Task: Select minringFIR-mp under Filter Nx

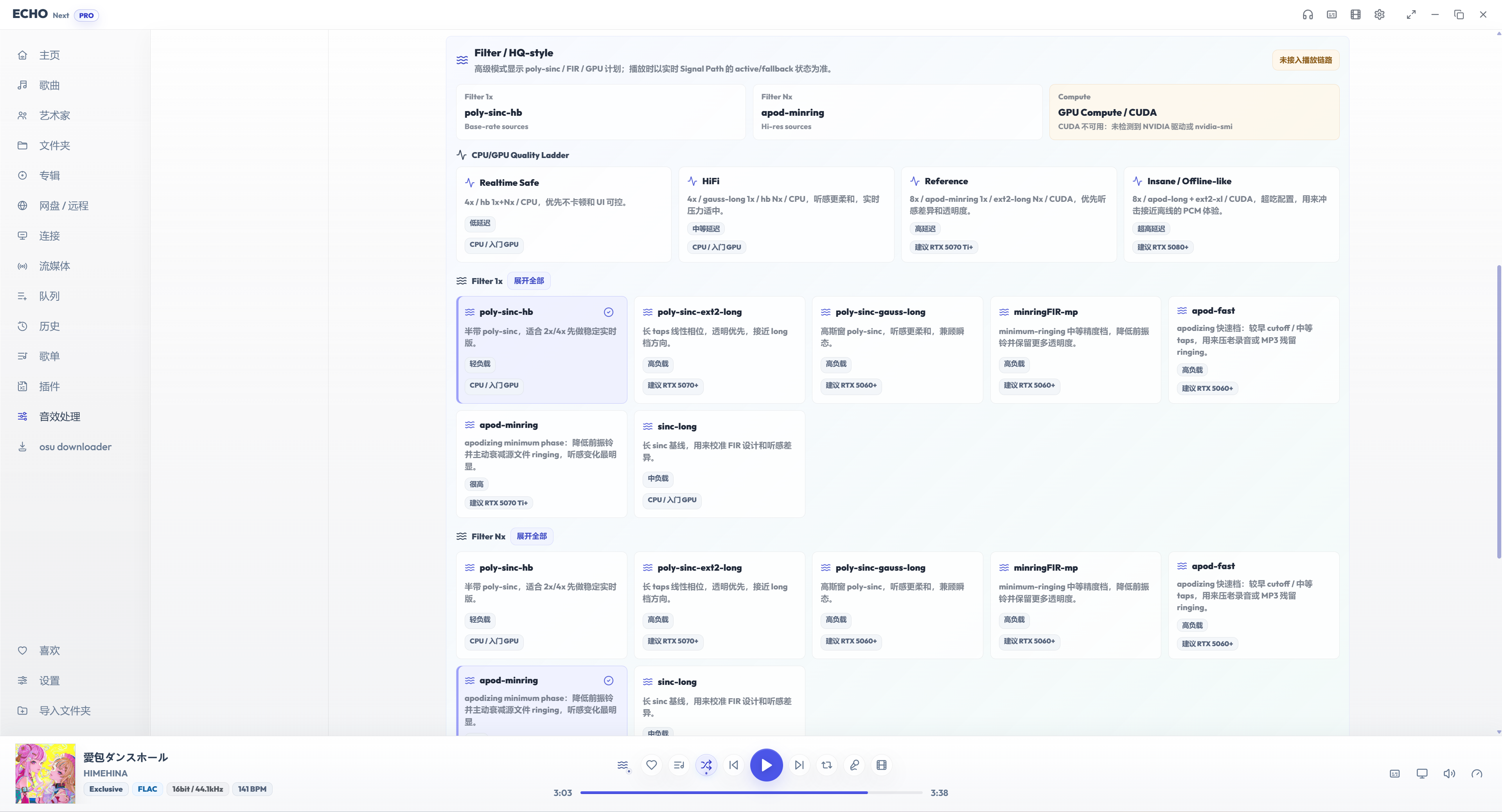Action: pos(1076,605)
